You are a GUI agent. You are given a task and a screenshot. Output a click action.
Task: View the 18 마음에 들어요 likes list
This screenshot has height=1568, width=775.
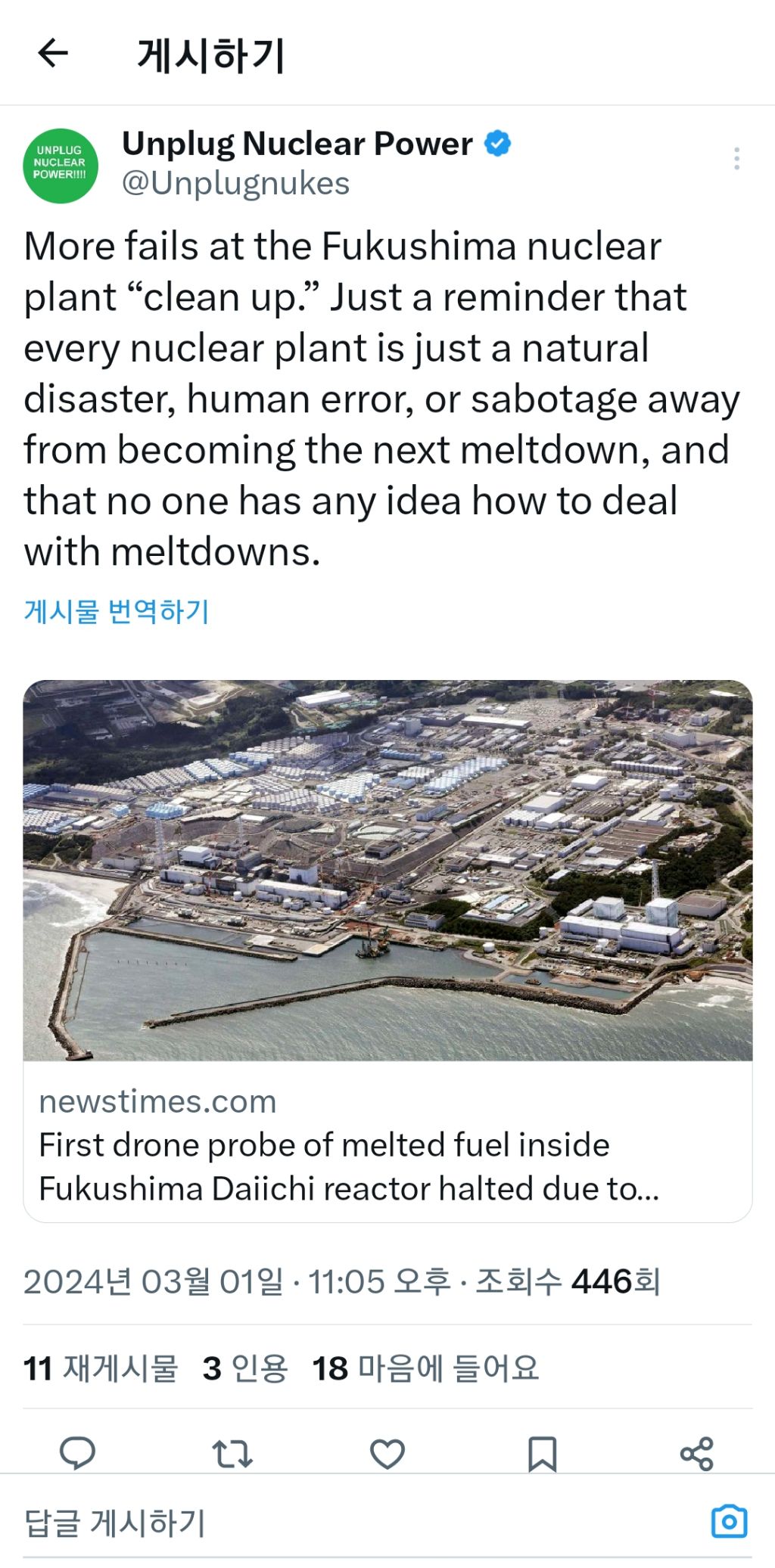tap(425, 1368)
